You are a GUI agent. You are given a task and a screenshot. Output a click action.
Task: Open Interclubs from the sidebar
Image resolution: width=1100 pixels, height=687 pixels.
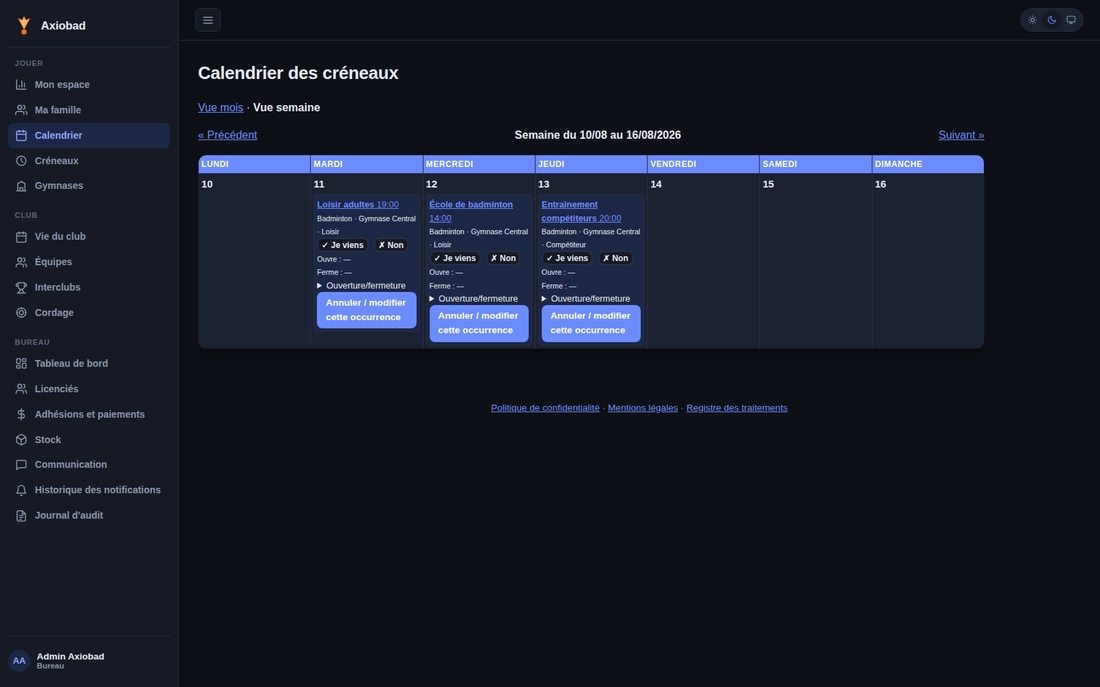[89, 287]
